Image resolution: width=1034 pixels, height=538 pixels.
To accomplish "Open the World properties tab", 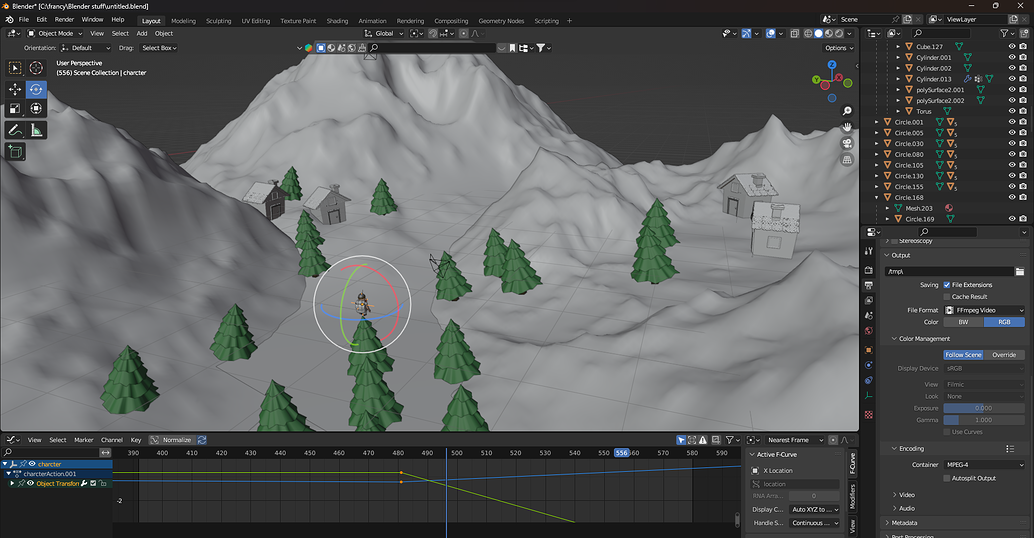I will tap(868, 331).
